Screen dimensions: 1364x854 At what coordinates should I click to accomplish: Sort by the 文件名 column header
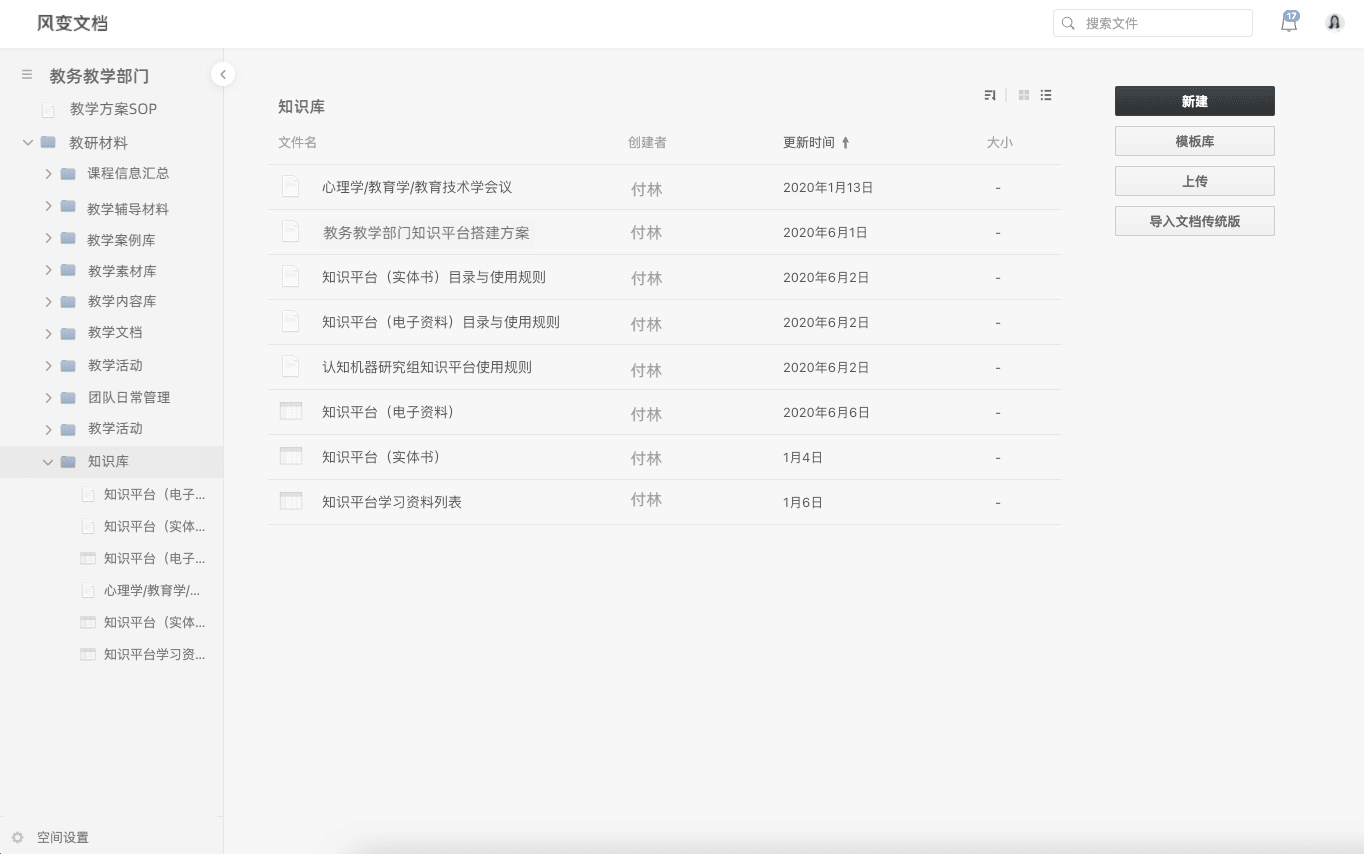[x=297, y=143]
